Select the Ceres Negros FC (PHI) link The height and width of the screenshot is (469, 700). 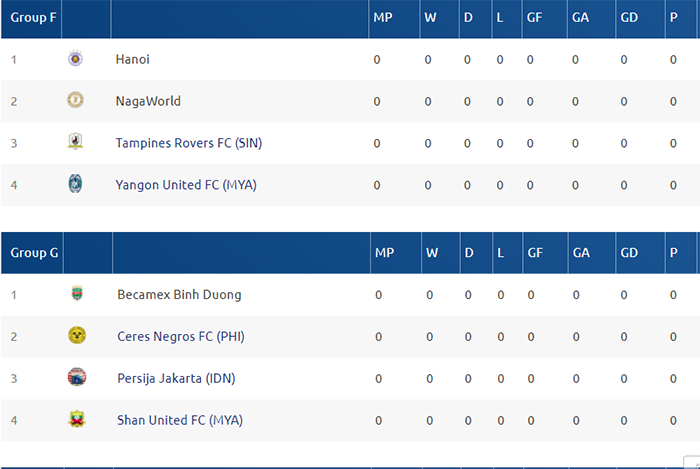click(x=180, y=337)
